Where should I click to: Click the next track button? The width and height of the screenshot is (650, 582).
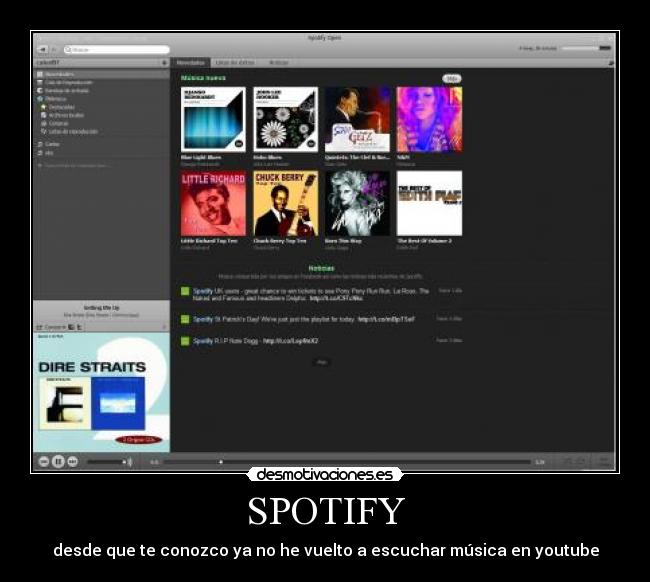click(x=73, y=461)
